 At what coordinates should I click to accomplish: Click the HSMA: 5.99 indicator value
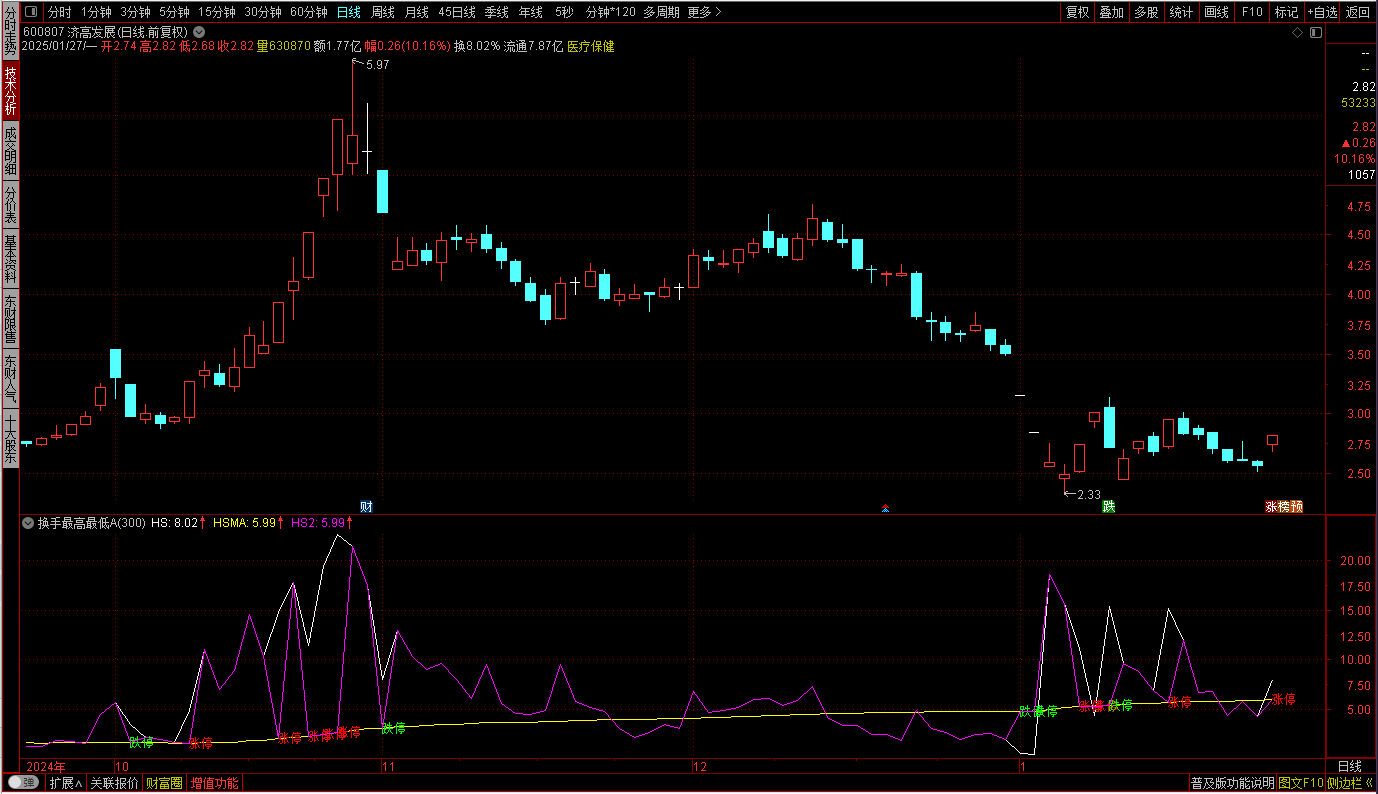(246, 522)
